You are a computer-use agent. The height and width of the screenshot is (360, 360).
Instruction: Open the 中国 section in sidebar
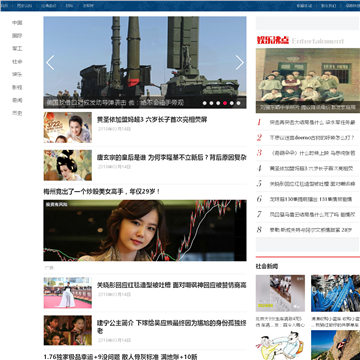click(17, 23)
